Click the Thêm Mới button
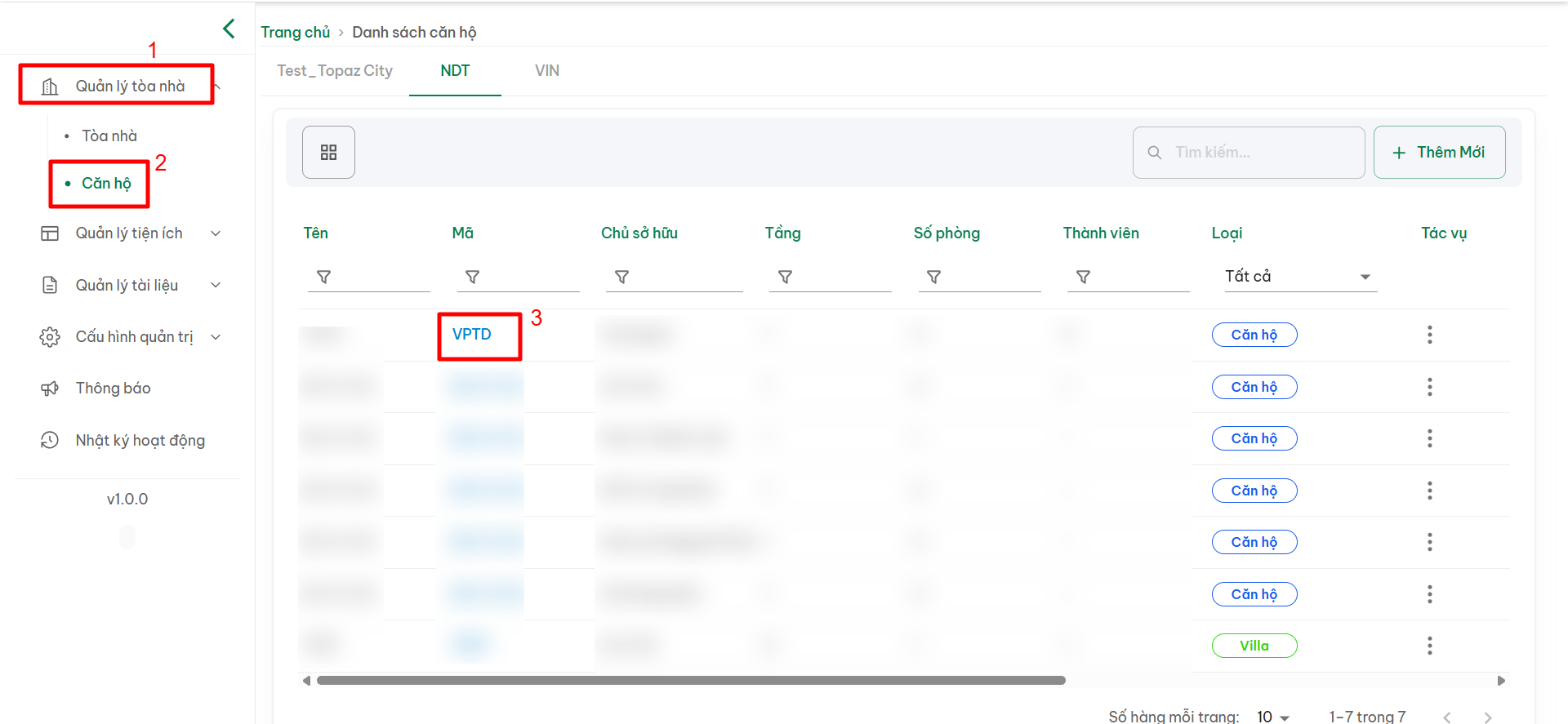This screenshot has height=724, width=1568. pyautogui.click(x=1439, y=153)
